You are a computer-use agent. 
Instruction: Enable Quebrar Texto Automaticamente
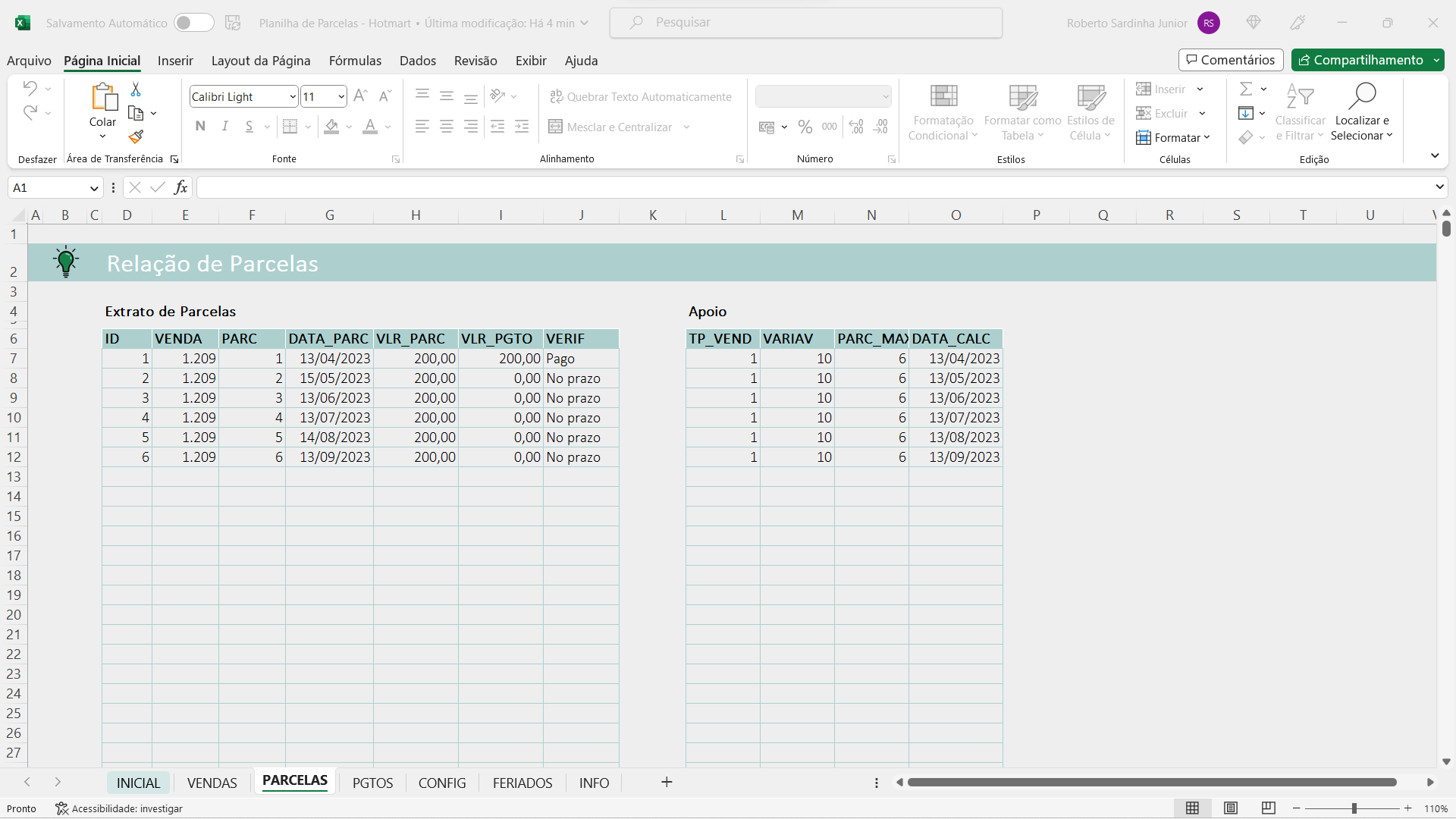(x=641, y=96)
